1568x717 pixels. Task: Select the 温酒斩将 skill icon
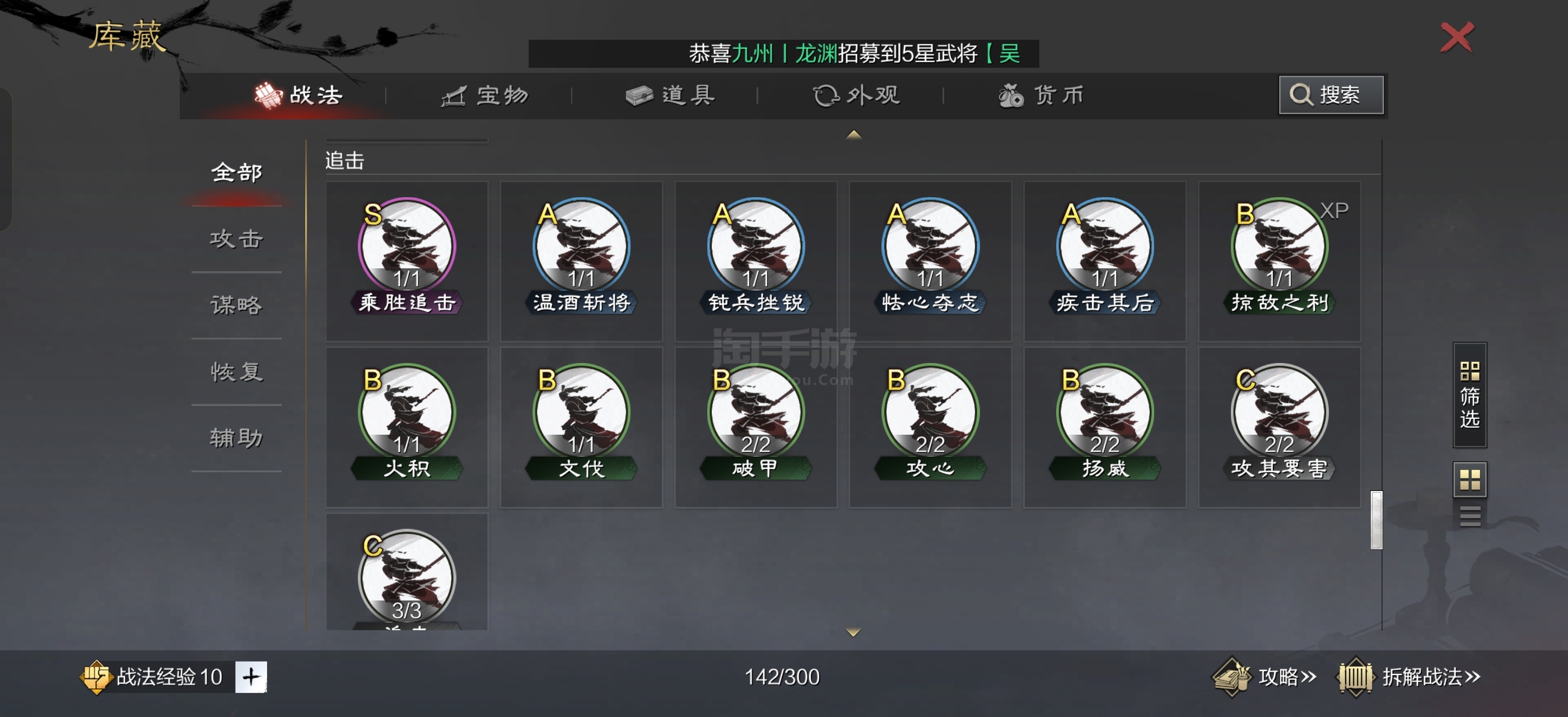pyautogui.click(x=581, y=246)
